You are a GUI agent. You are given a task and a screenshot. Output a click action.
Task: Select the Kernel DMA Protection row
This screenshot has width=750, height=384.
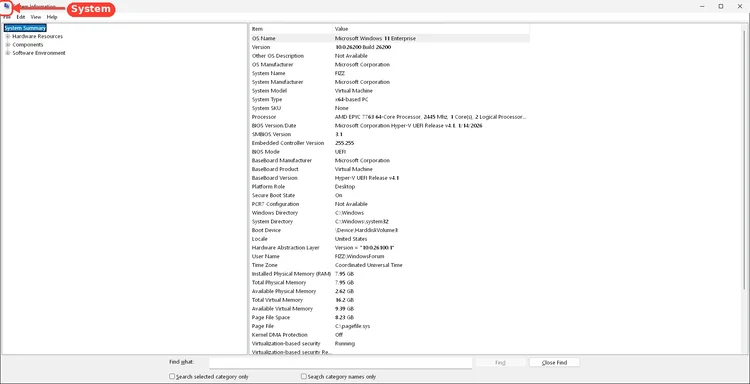390,335
